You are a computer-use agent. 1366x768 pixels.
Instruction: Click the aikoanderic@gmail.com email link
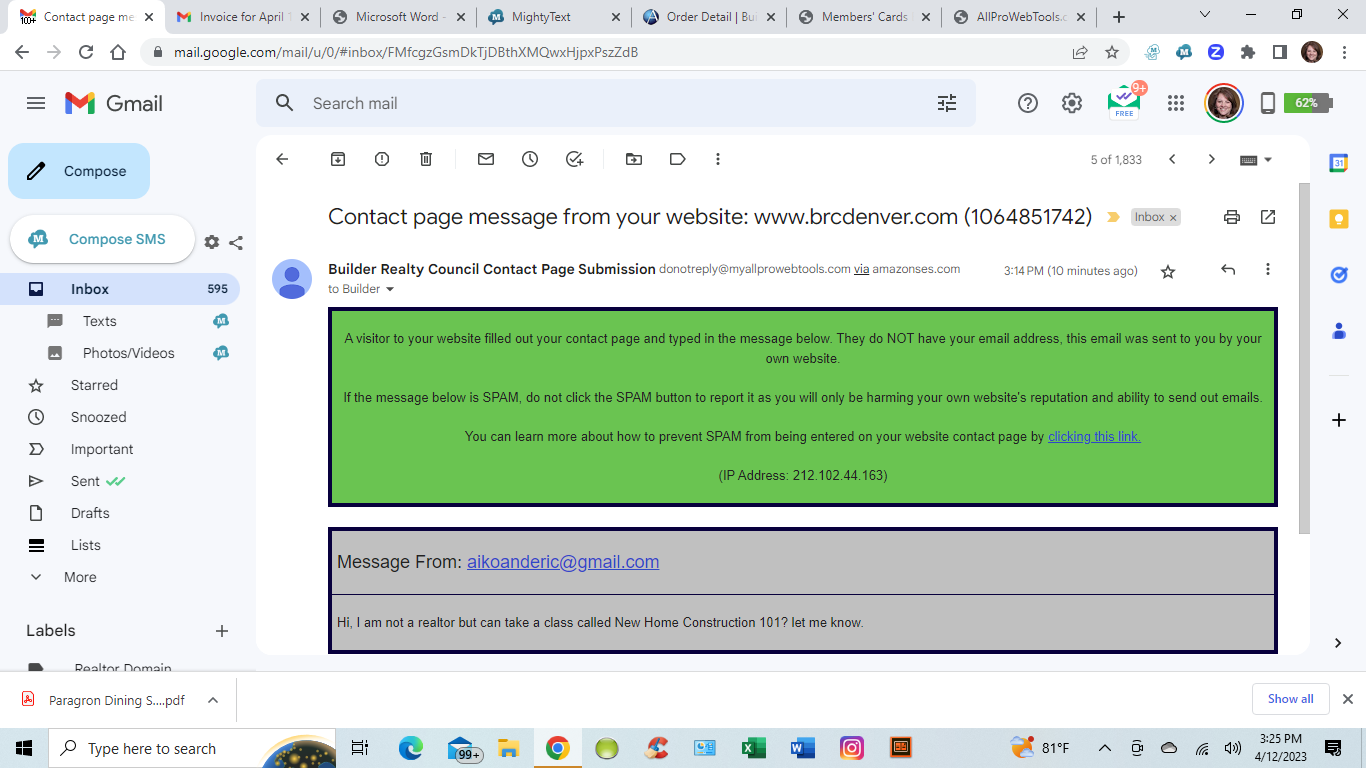pos(563,562)
